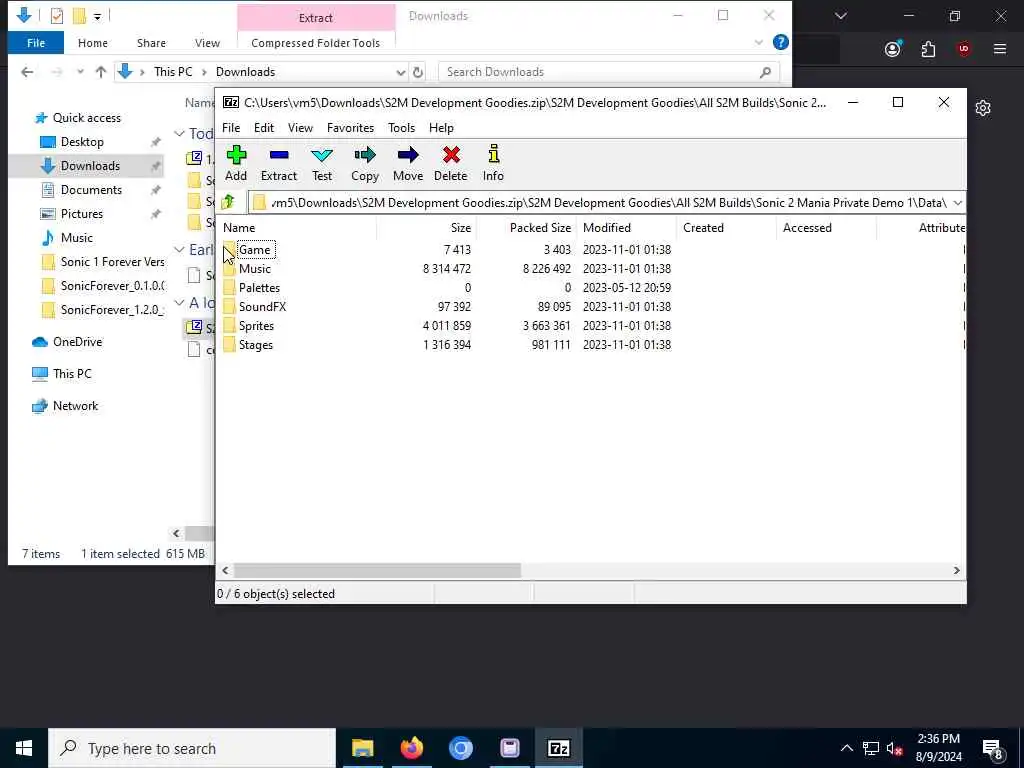Go up one level in File Explorer
This screenshot has height=768, width=1024.
(101, 72)
